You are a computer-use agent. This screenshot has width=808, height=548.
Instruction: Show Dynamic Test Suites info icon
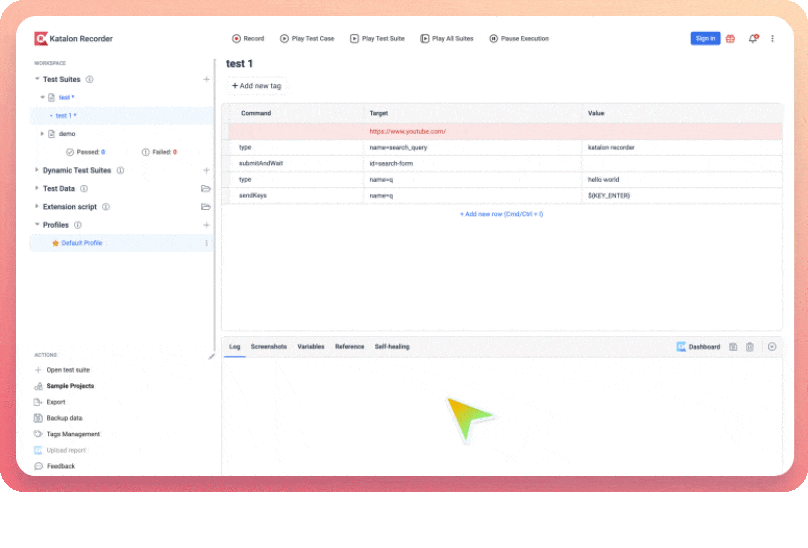click(x=120, y=170)
